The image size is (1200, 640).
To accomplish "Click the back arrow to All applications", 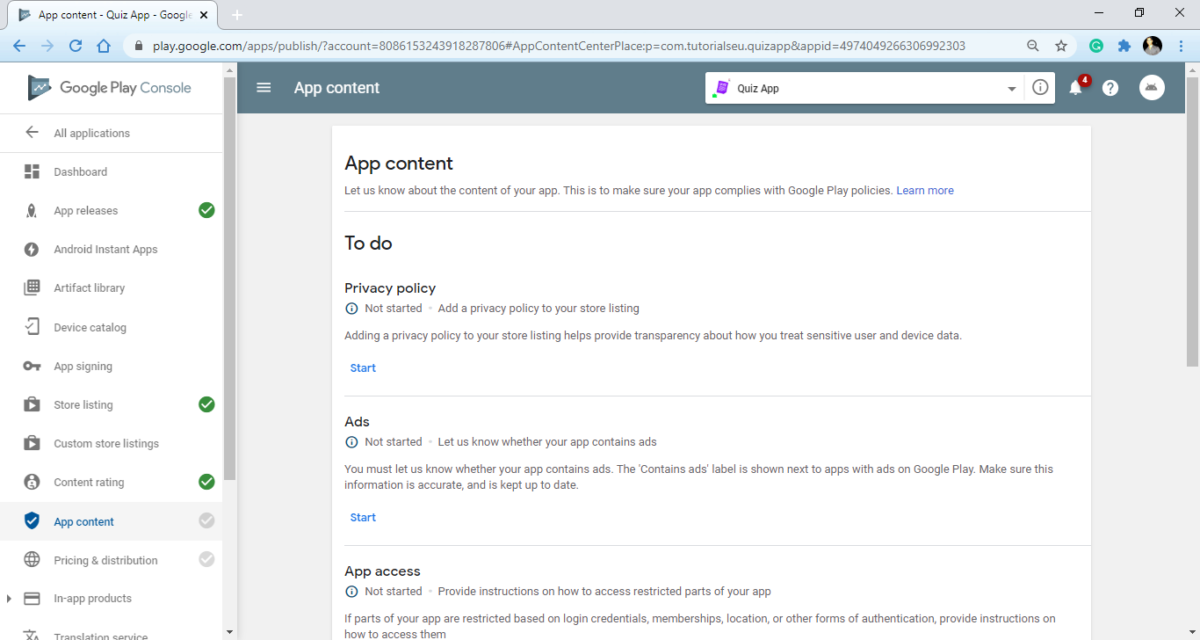I will 32,133.
